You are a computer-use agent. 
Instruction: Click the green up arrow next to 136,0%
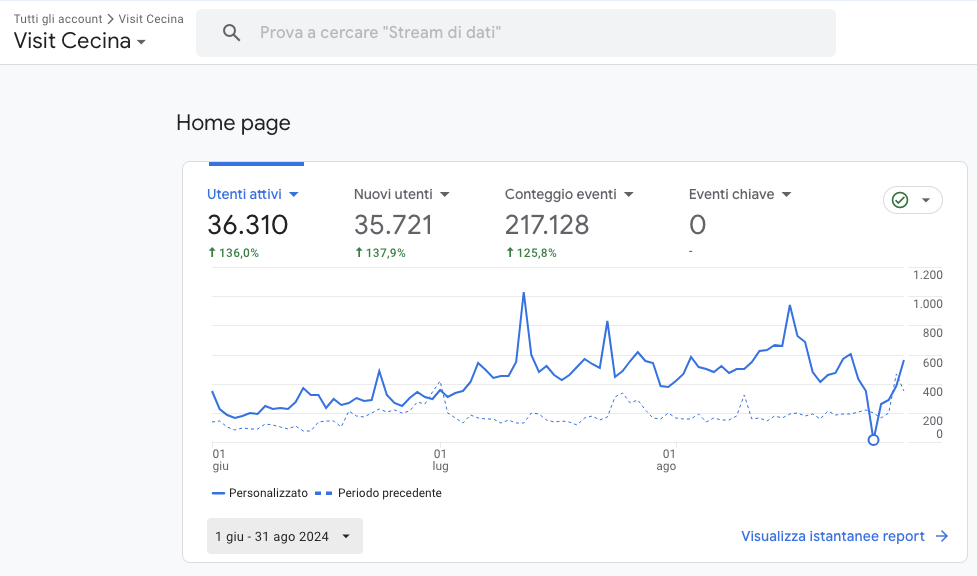[212, 252]
